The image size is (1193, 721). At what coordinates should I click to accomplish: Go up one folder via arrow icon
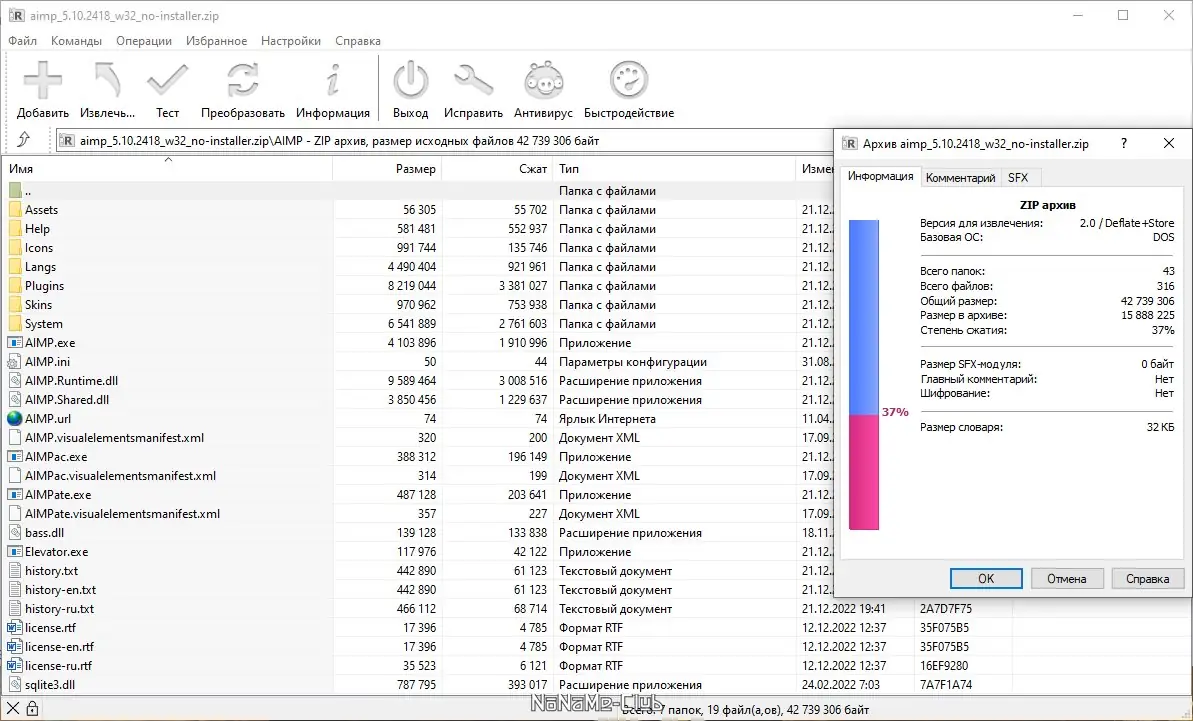(x=24, y=139)
